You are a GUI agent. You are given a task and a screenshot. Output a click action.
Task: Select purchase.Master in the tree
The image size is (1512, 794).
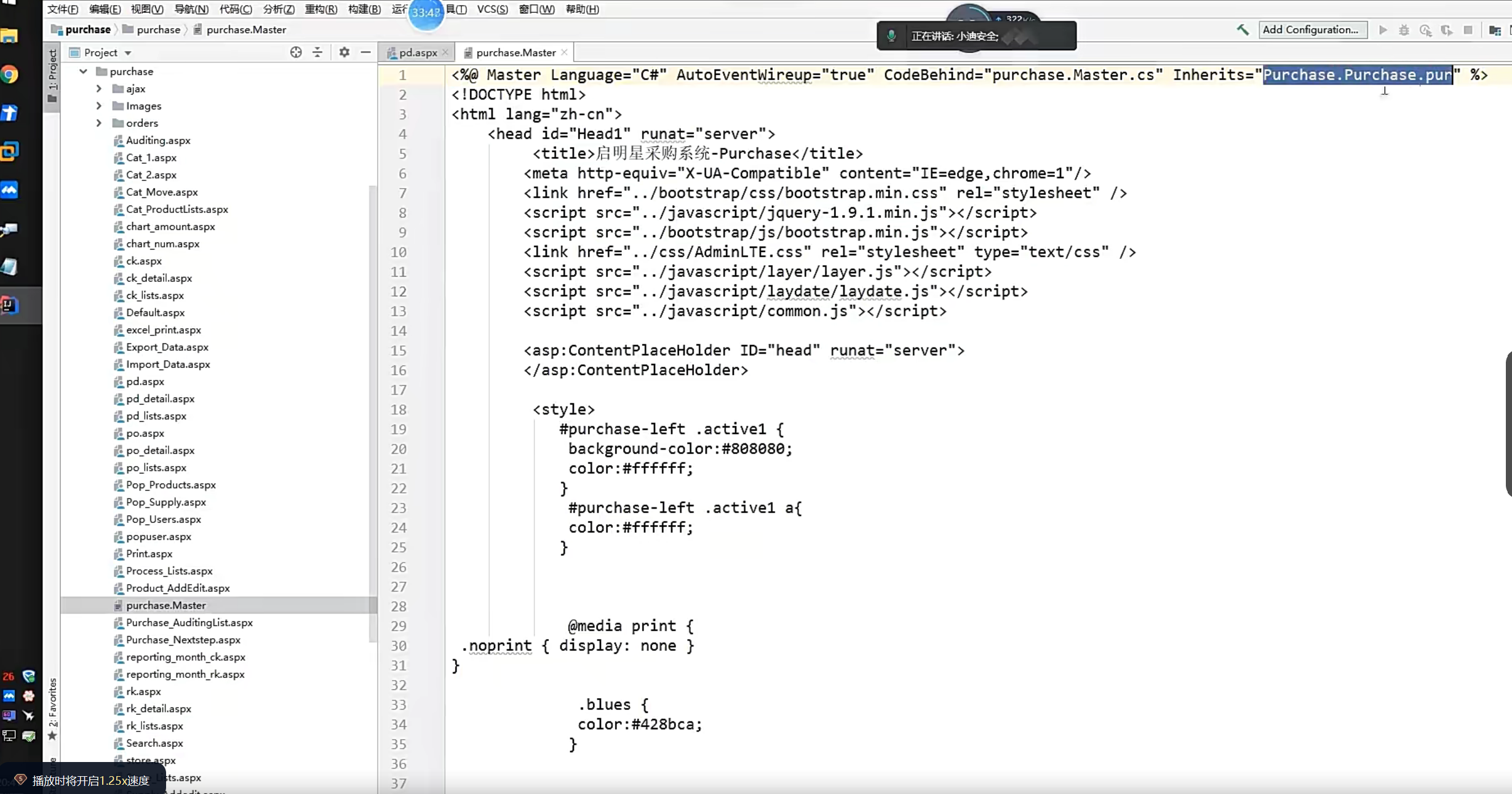[x=166, y=605]
